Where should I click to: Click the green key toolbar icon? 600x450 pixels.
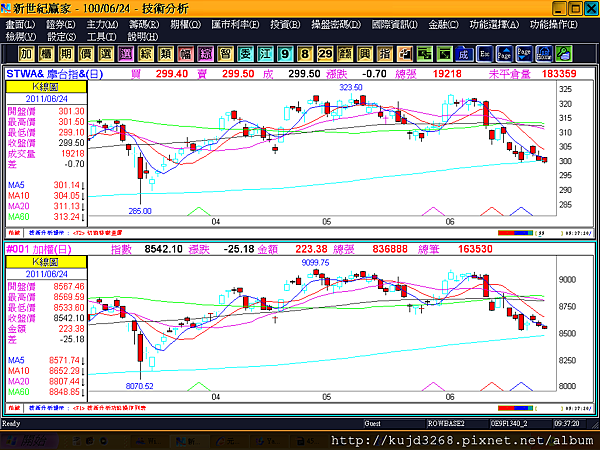pyautogui.click(x=564, y=54)
